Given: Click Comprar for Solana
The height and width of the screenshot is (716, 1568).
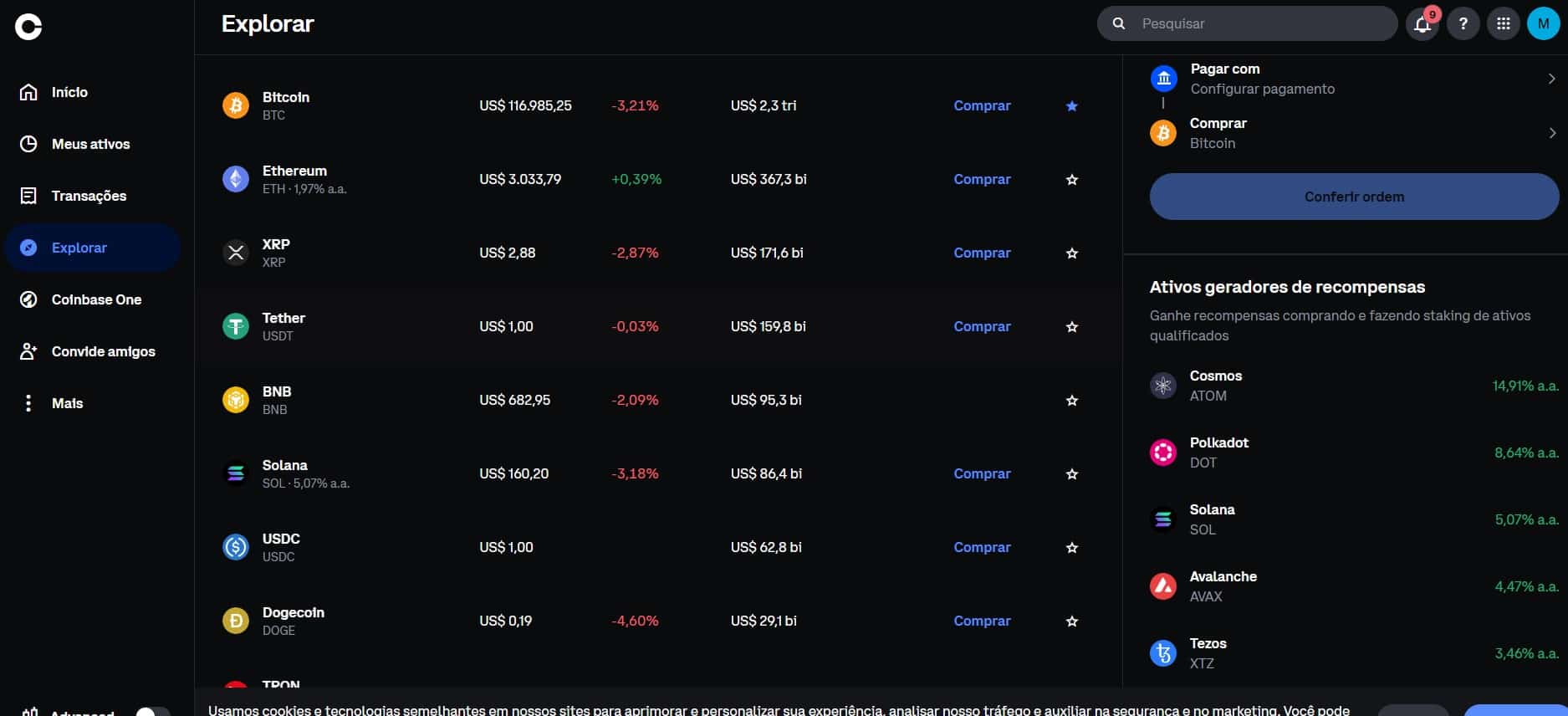Looking at the screenshot, I should (x=982, y=473).
